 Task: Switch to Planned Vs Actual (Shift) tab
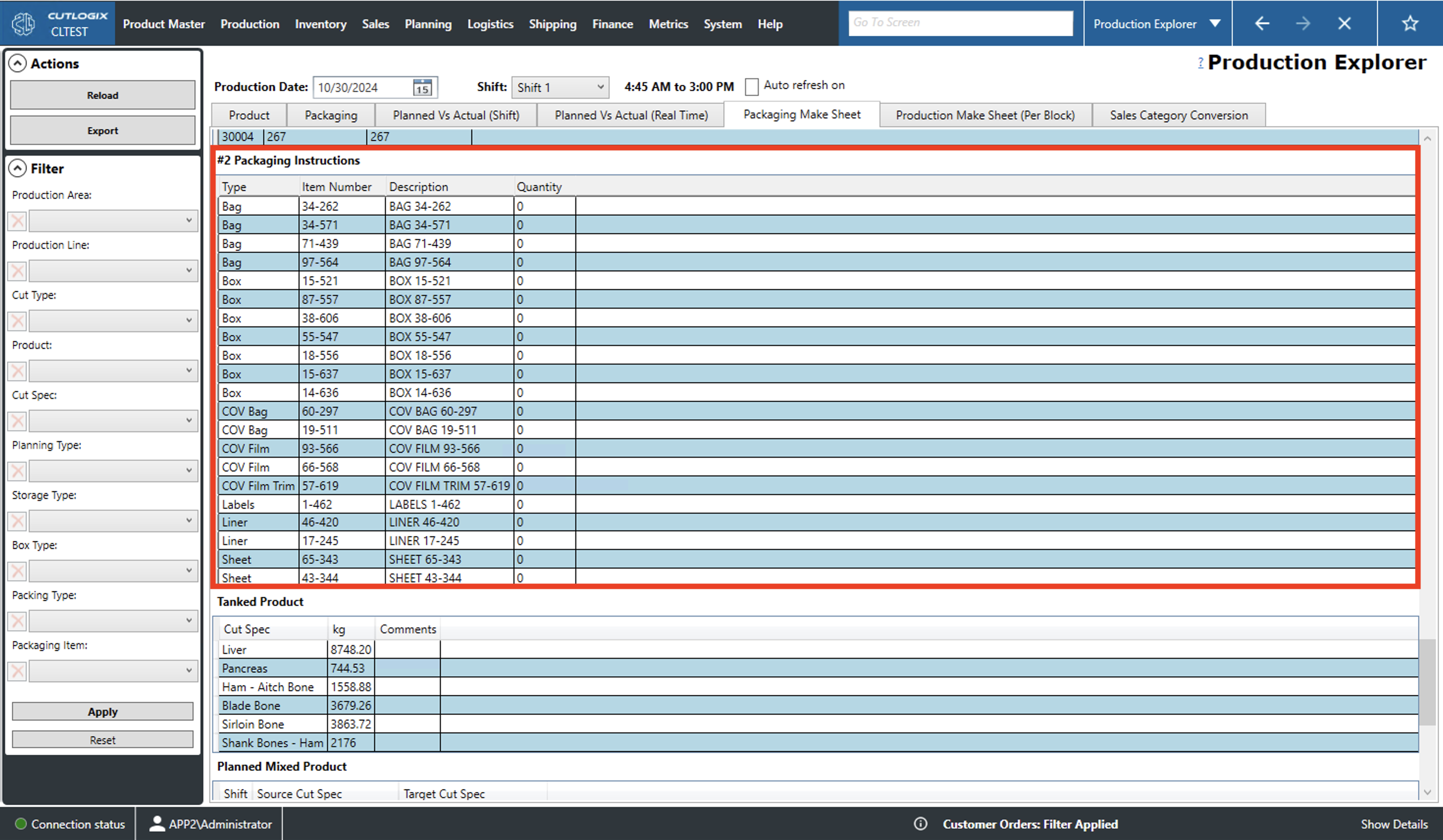pos(456,115)
